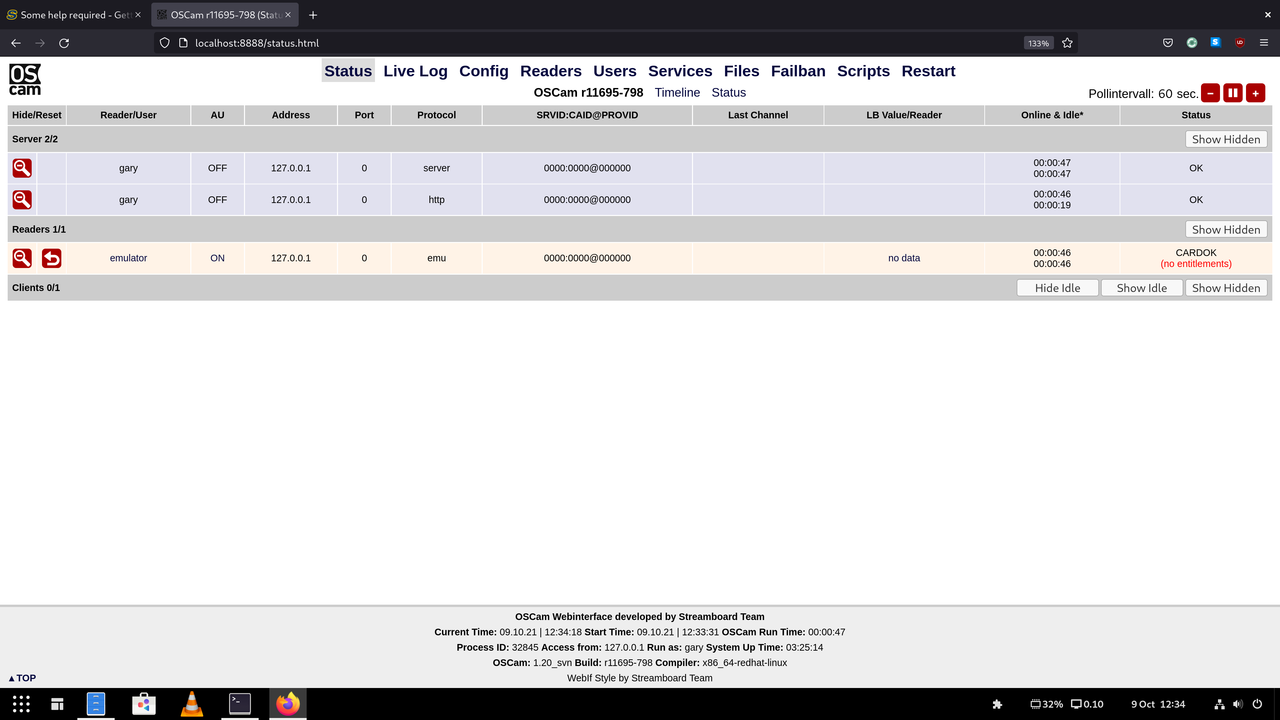Switch to 'Some help required' browser tab
The height and width of the screenshot is (720, 1280).
click(x=75, y=15)
